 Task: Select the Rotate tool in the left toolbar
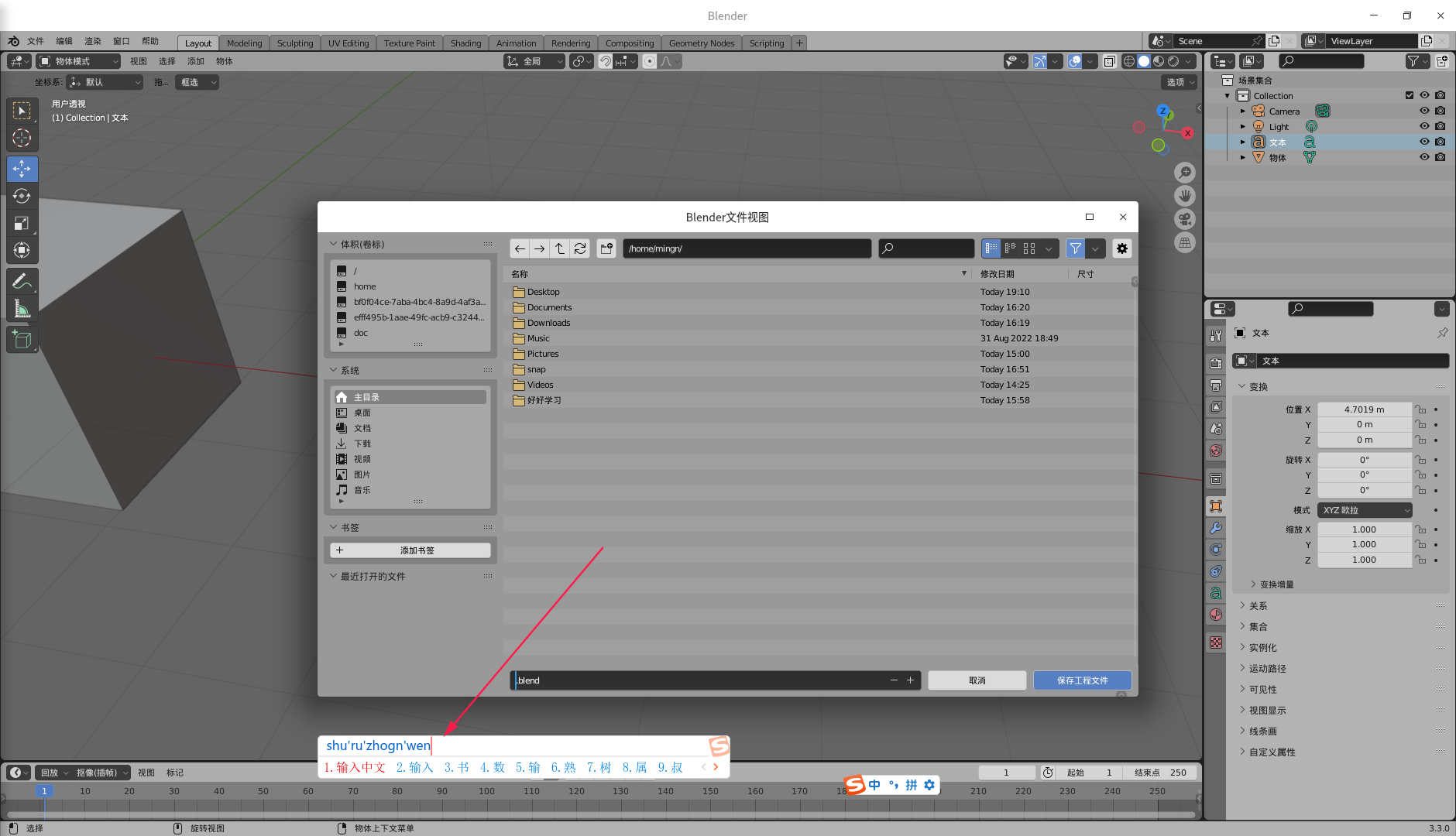22,196
